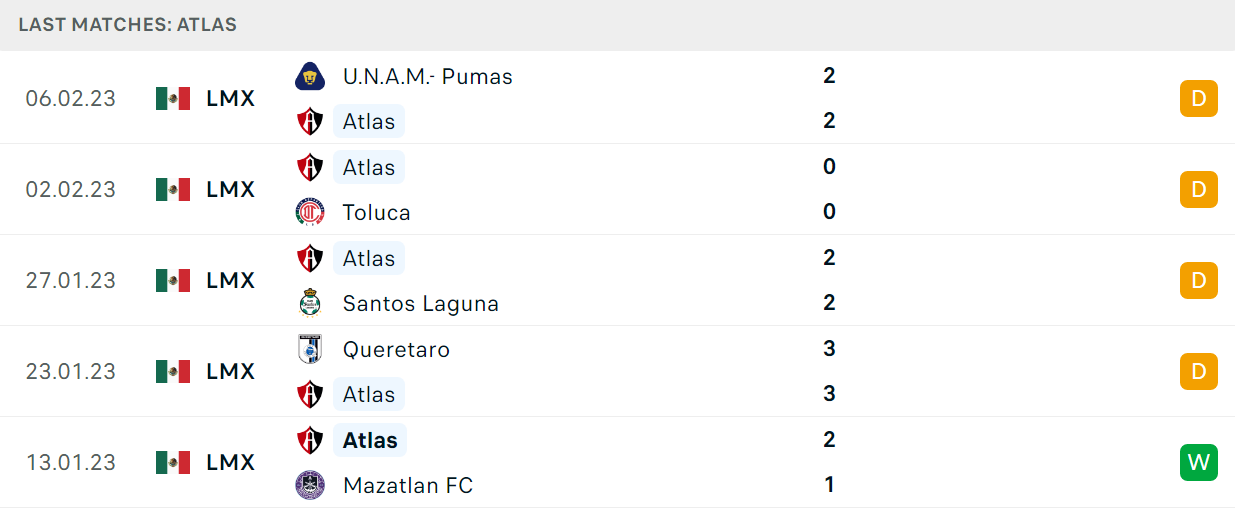Click the Mexico flag in the 23.01.23 row
Screen dimensions: 1235x518
(x=173, y=371)
